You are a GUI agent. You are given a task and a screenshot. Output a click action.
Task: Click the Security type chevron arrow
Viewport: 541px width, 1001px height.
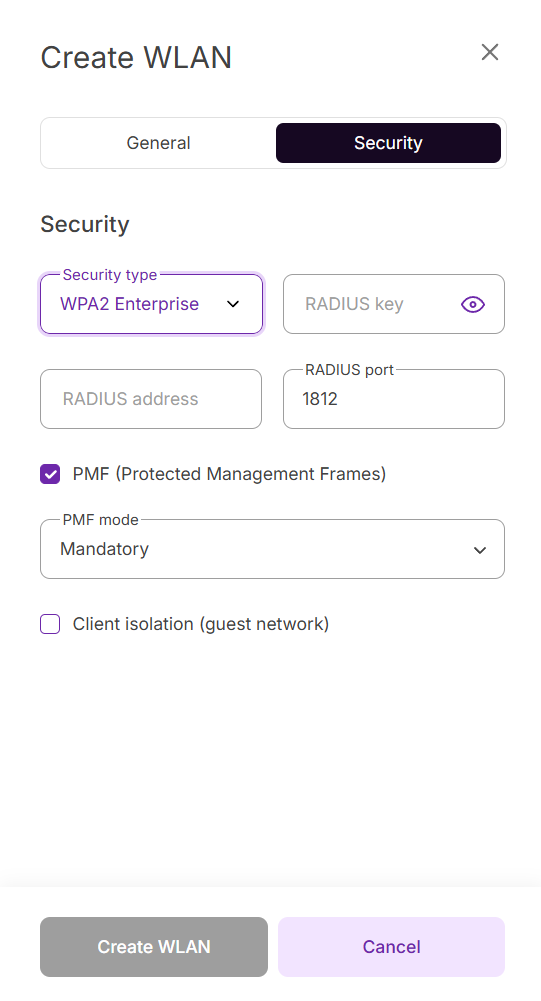click(x=233, y=304)
